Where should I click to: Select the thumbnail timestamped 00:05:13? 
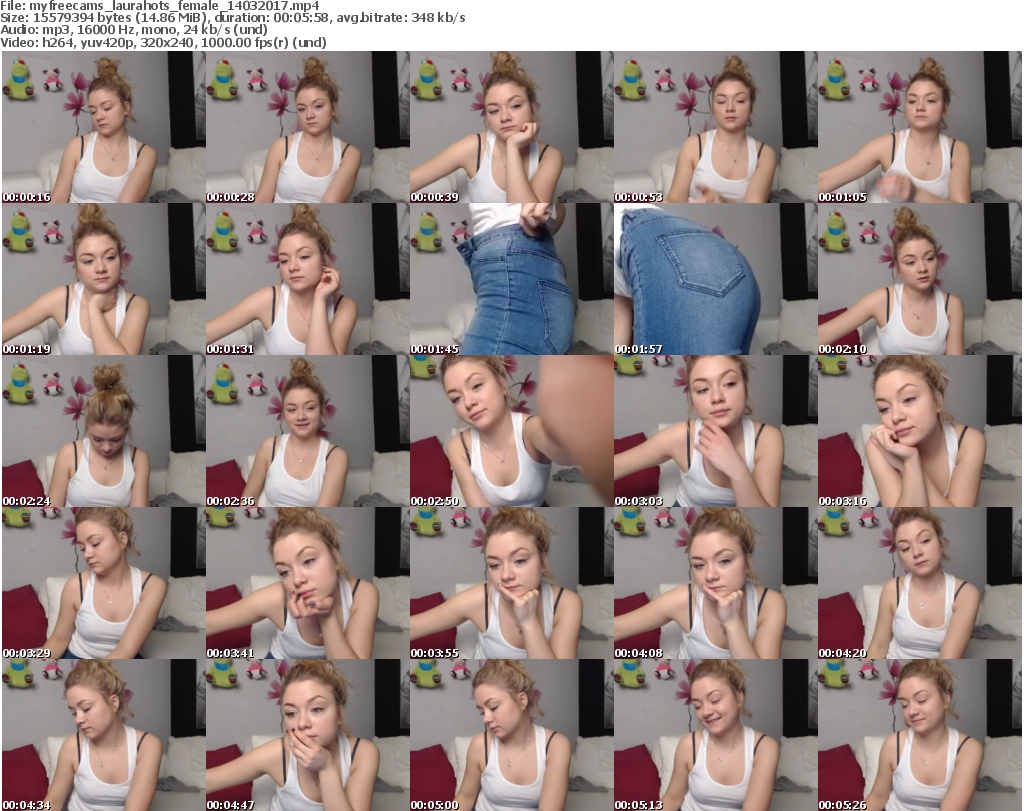(x=716, y=735)
